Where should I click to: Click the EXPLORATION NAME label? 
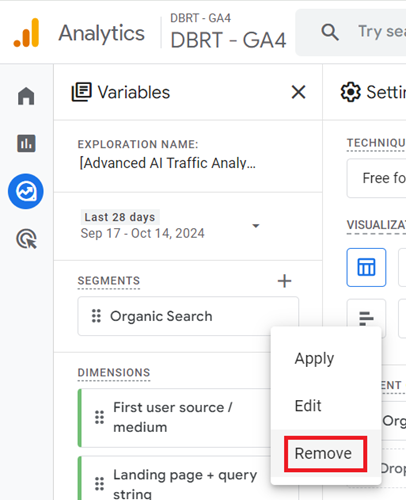(x=138, y=144)
